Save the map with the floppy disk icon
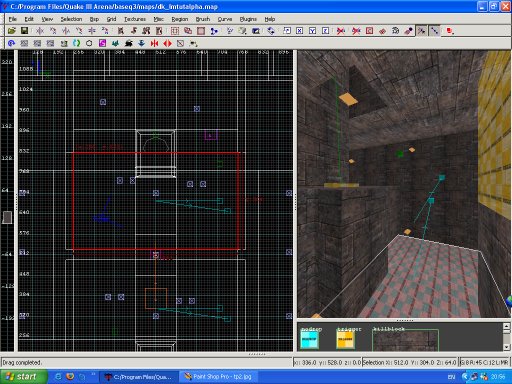 coord(24,31)
